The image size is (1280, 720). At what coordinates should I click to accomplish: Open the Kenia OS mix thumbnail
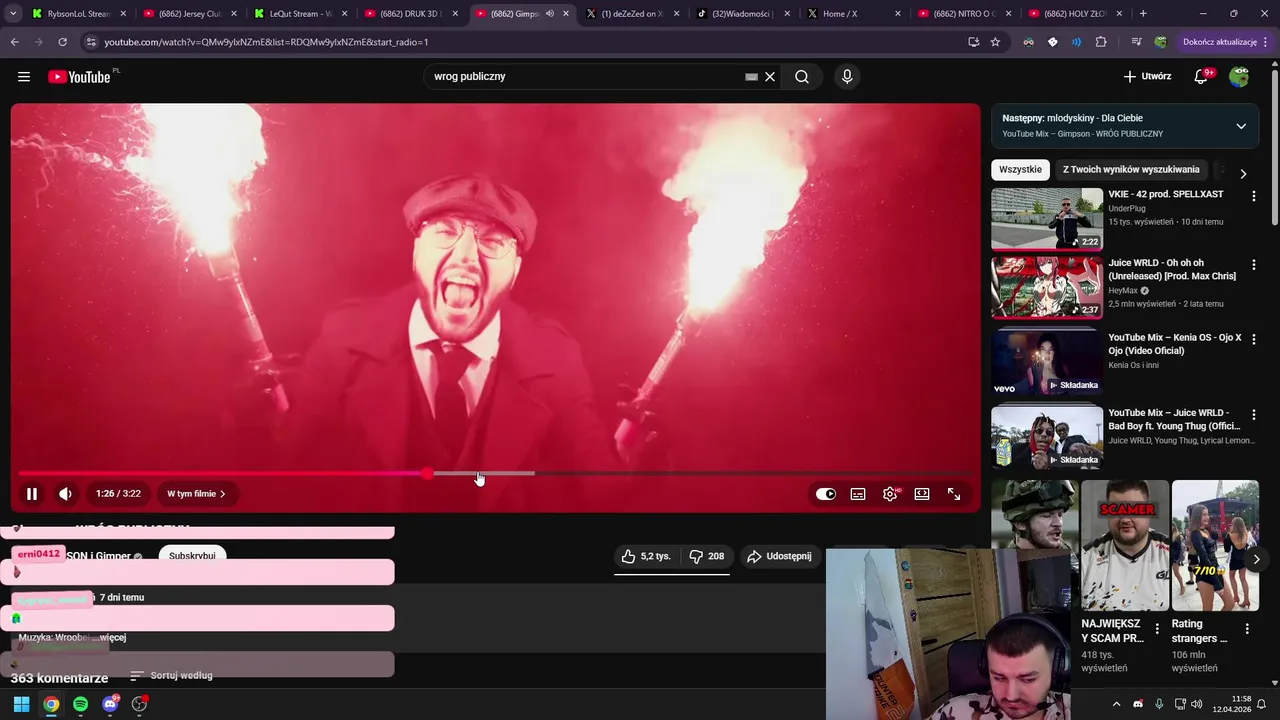(1047, 362)
